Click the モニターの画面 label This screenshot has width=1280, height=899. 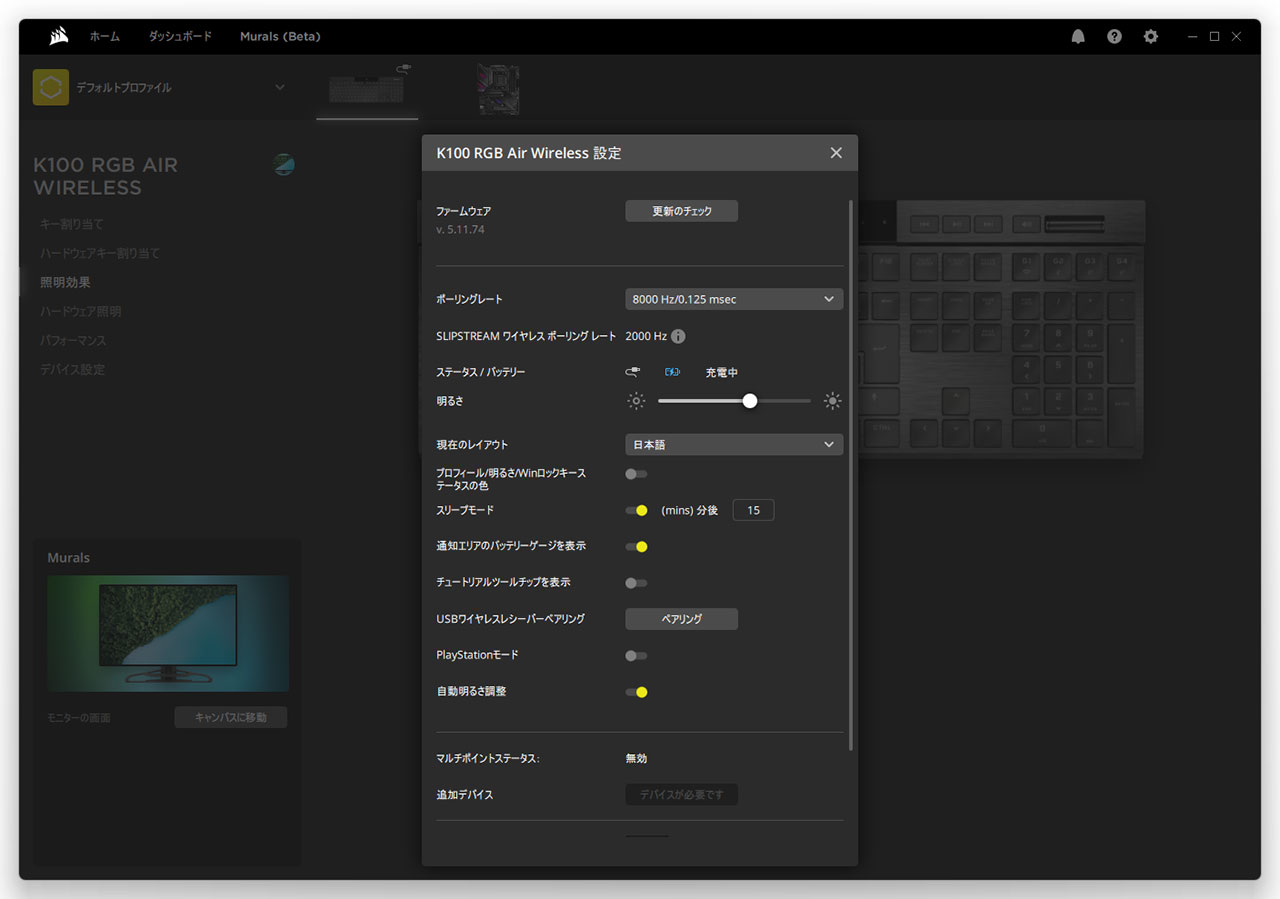(x=79, y=718)
